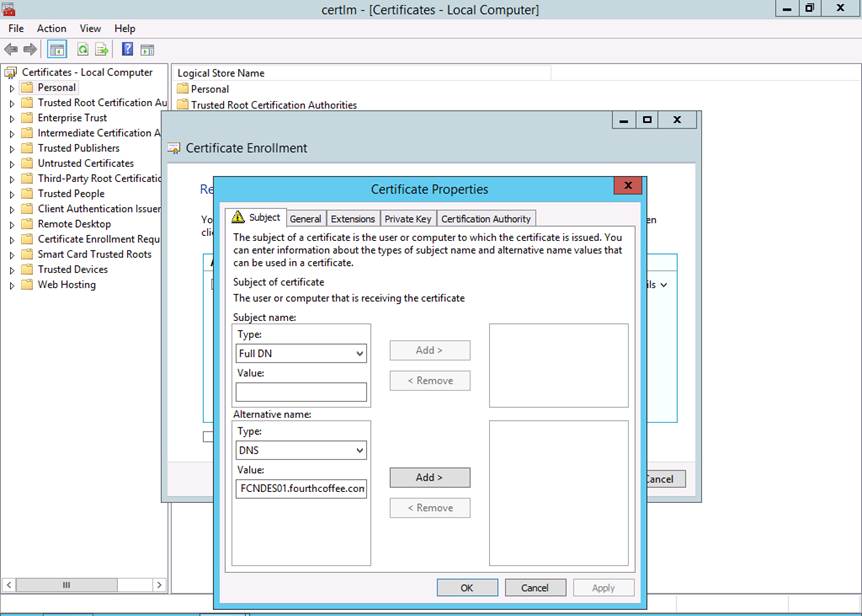
Task: Switch to the Private Key tab
Action: pos(407,218)
